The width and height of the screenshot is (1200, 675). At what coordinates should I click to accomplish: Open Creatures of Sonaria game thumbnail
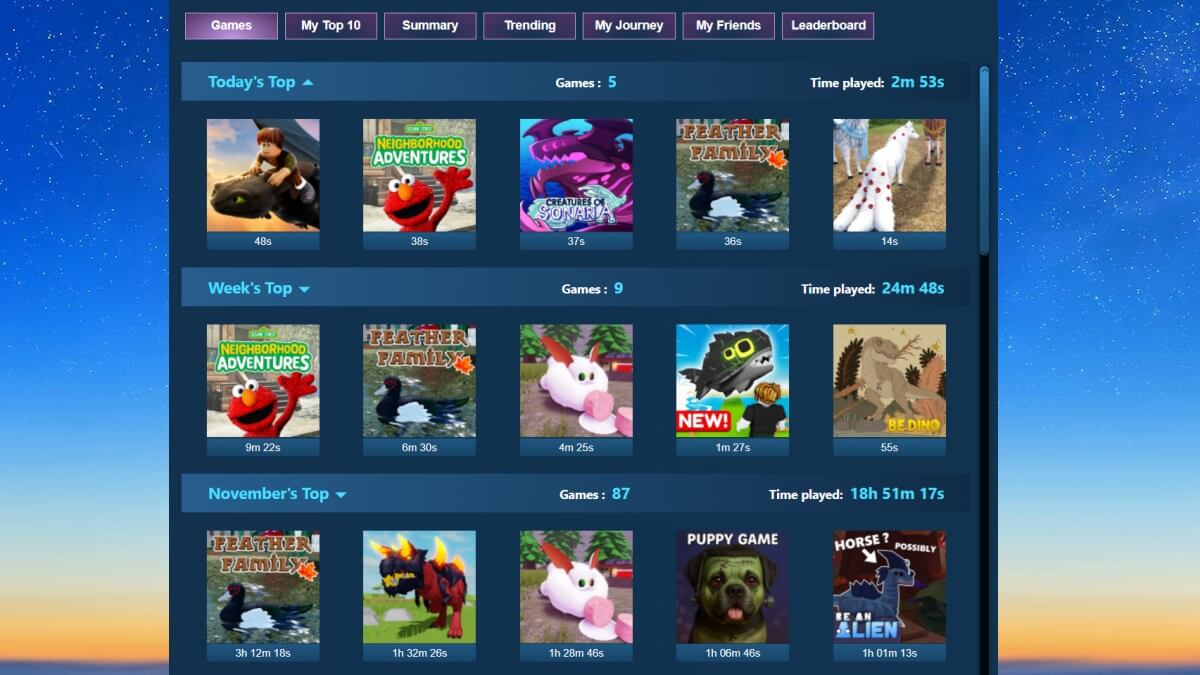tap(576, 176)
